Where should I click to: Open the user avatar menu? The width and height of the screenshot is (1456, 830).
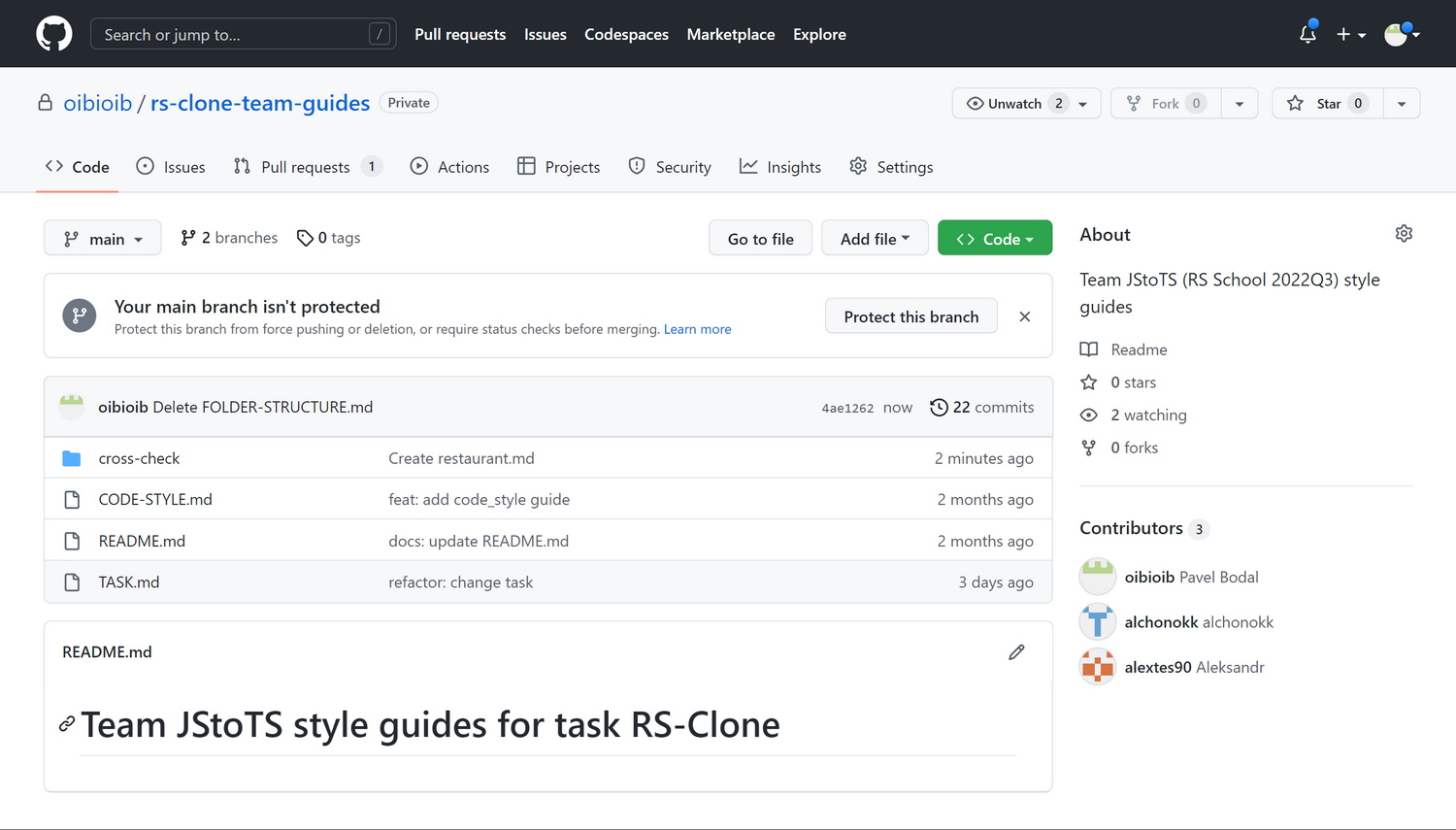tap(1402, 34)
